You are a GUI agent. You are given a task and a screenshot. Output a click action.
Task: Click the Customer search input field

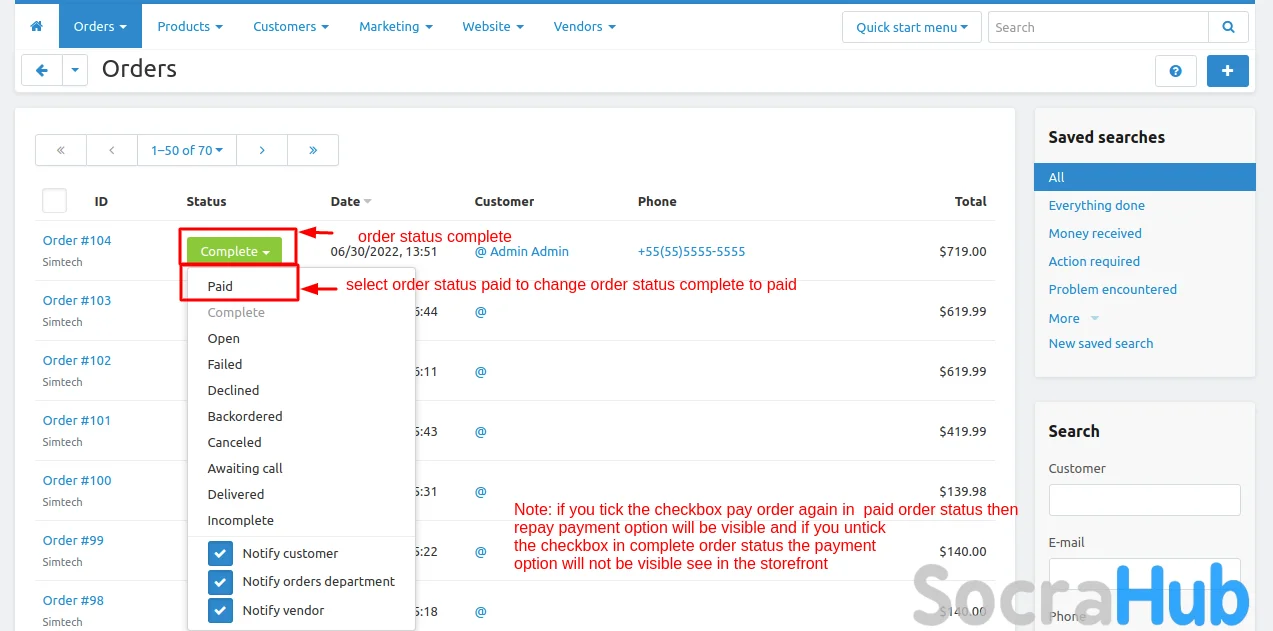1144,500
